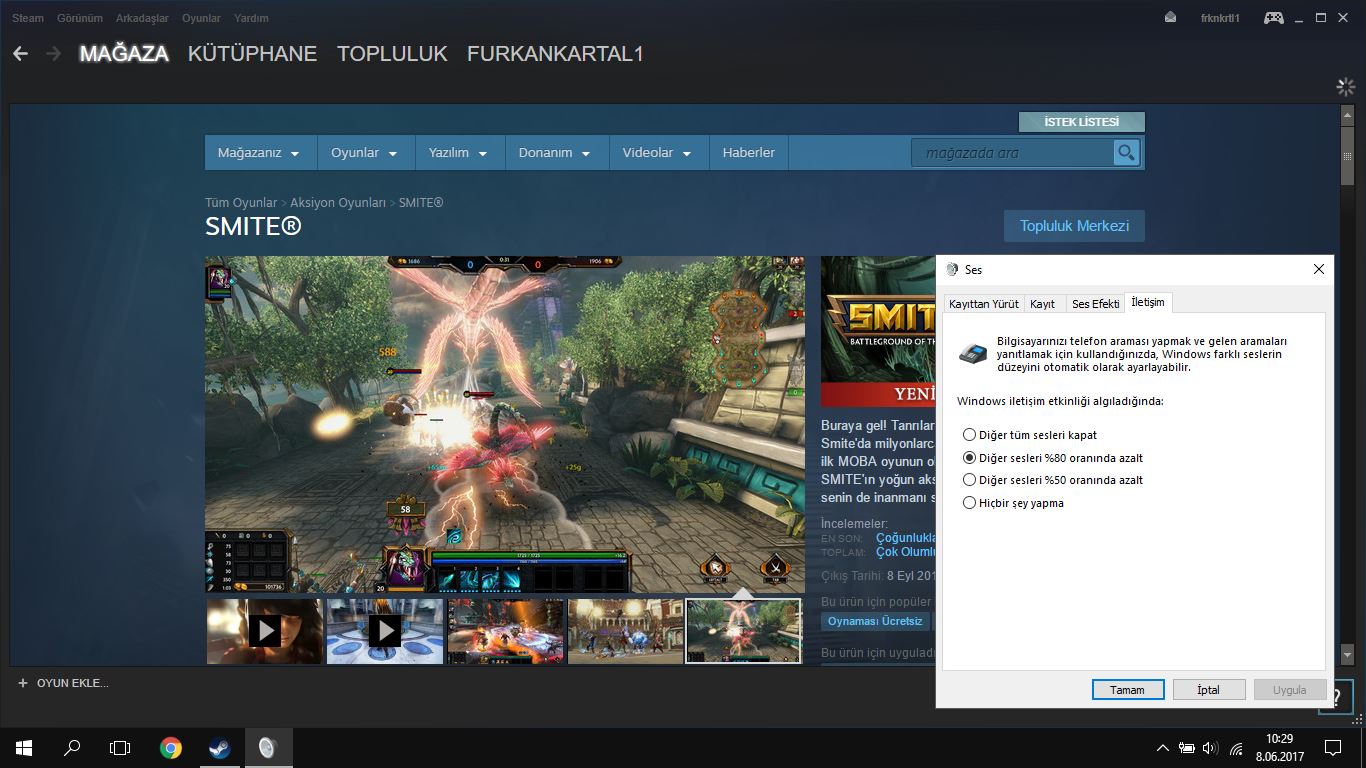This screenshot has width=1366, height=768.
Task: Open the FURKANKARTAL1 profile section
Action: tap(555, 54)
